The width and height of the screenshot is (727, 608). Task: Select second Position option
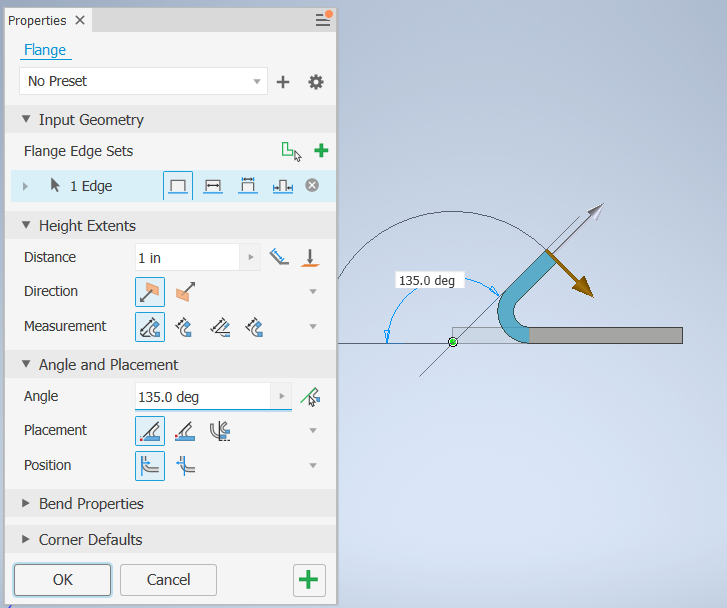(x=185, y=466)
